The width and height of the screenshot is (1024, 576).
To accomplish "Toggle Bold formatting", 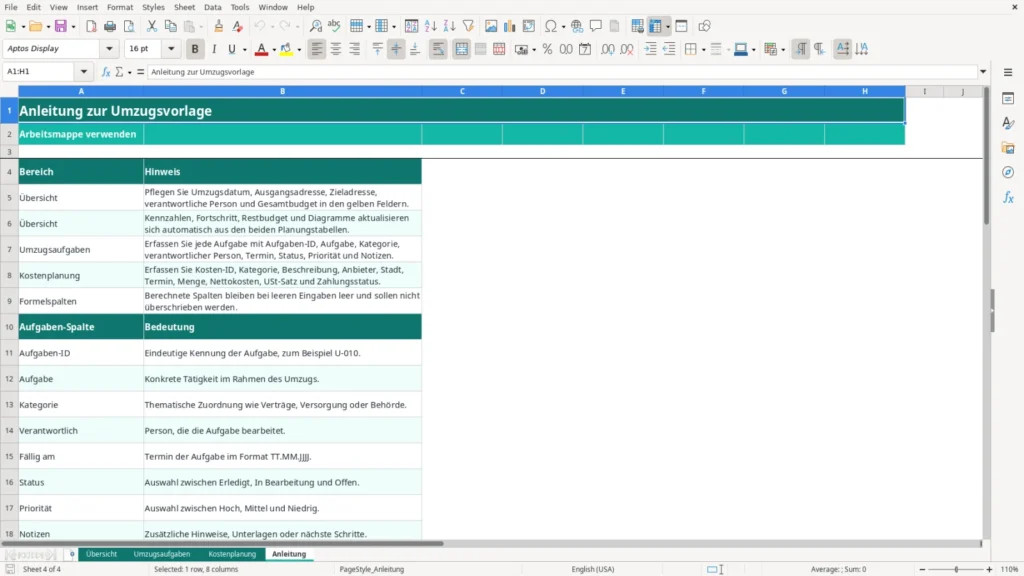I will tap(195, 49).
